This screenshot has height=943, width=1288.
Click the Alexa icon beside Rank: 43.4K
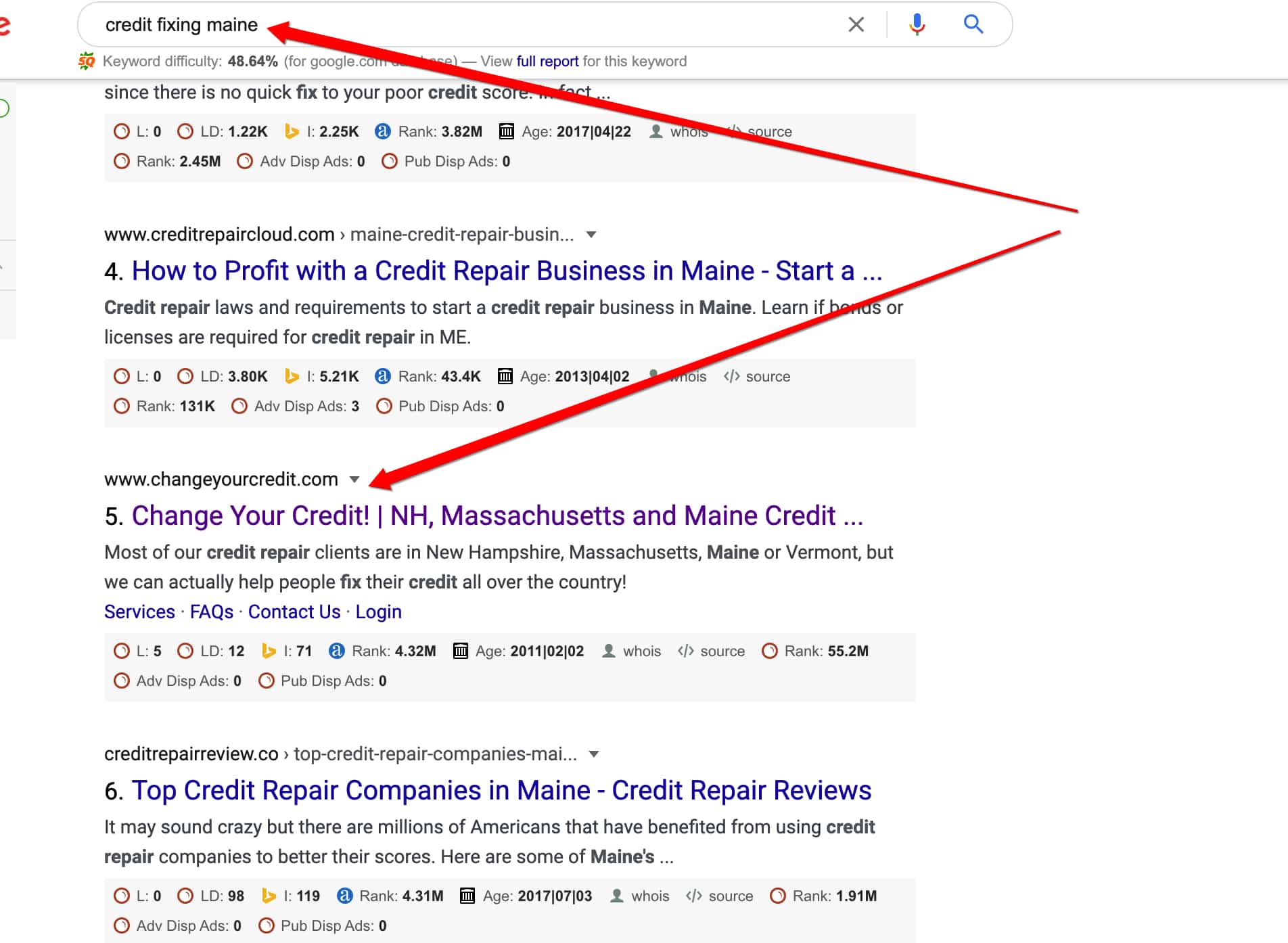tap(382, 377)
